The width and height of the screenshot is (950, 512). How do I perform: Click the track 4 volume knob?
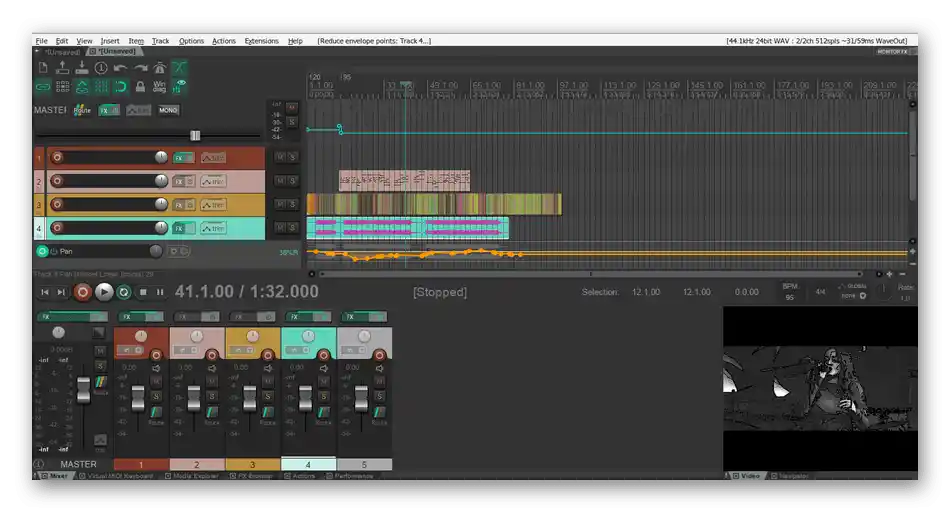[x=161, y=228]
